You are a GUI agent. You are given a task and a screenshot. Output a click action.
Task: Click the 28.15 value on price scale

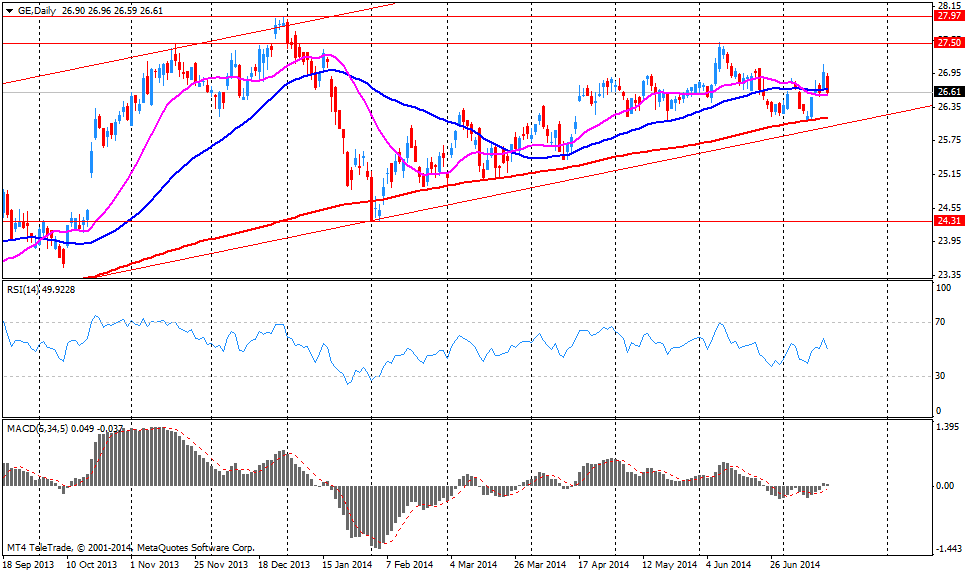click(x=948, y=5)
